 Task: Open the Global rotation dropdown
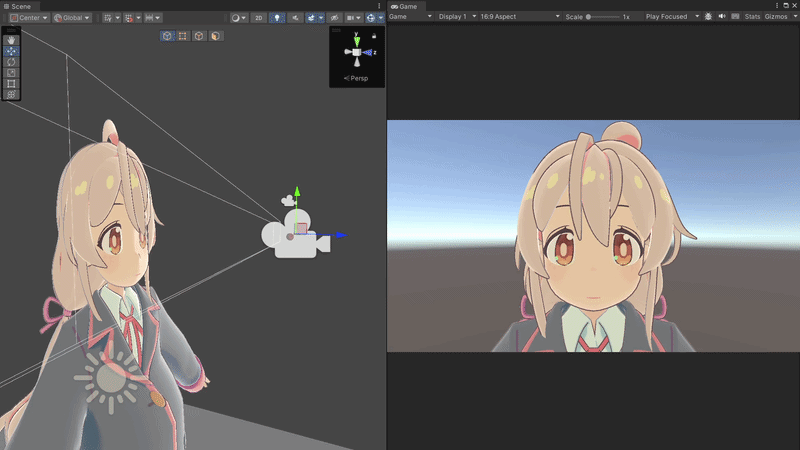(72, 18)
